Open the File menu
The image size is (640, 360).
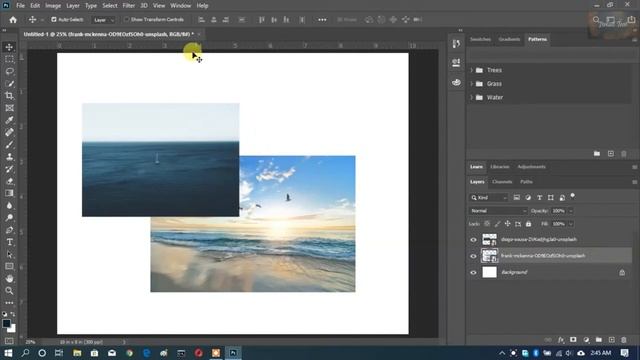coord(20,6)
